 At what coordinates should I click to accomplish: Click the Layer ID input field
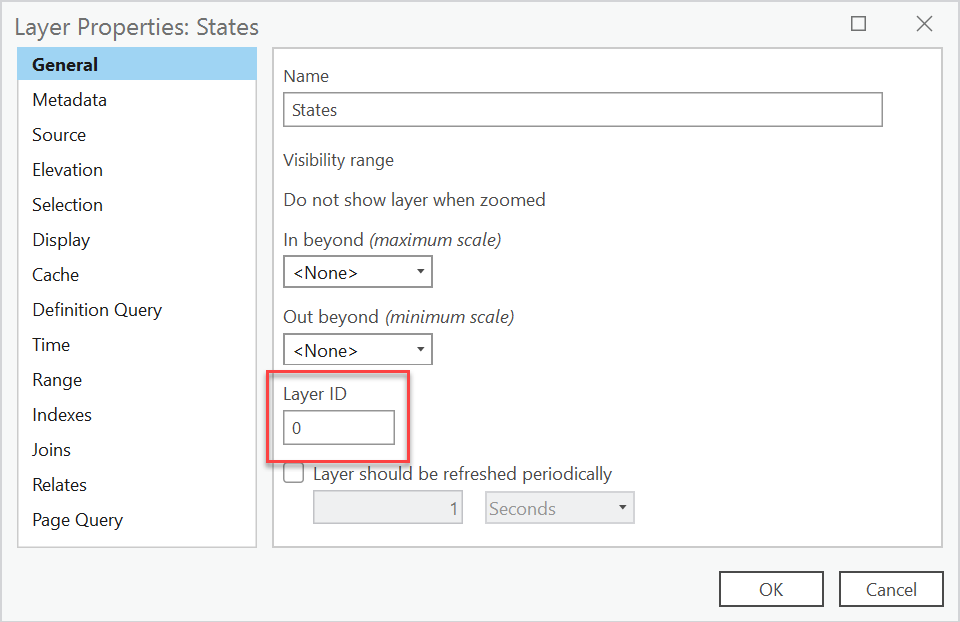pyautogui.click(x=338, y=428)
